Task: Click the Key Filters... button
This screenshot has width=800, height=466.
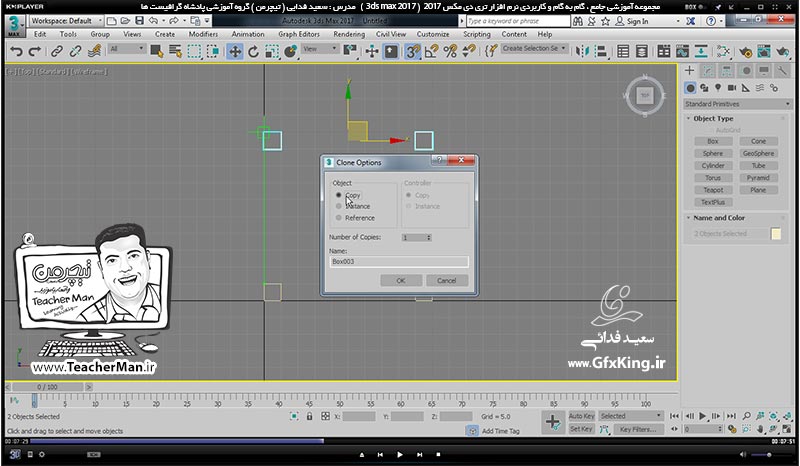Action: (638, 429)
